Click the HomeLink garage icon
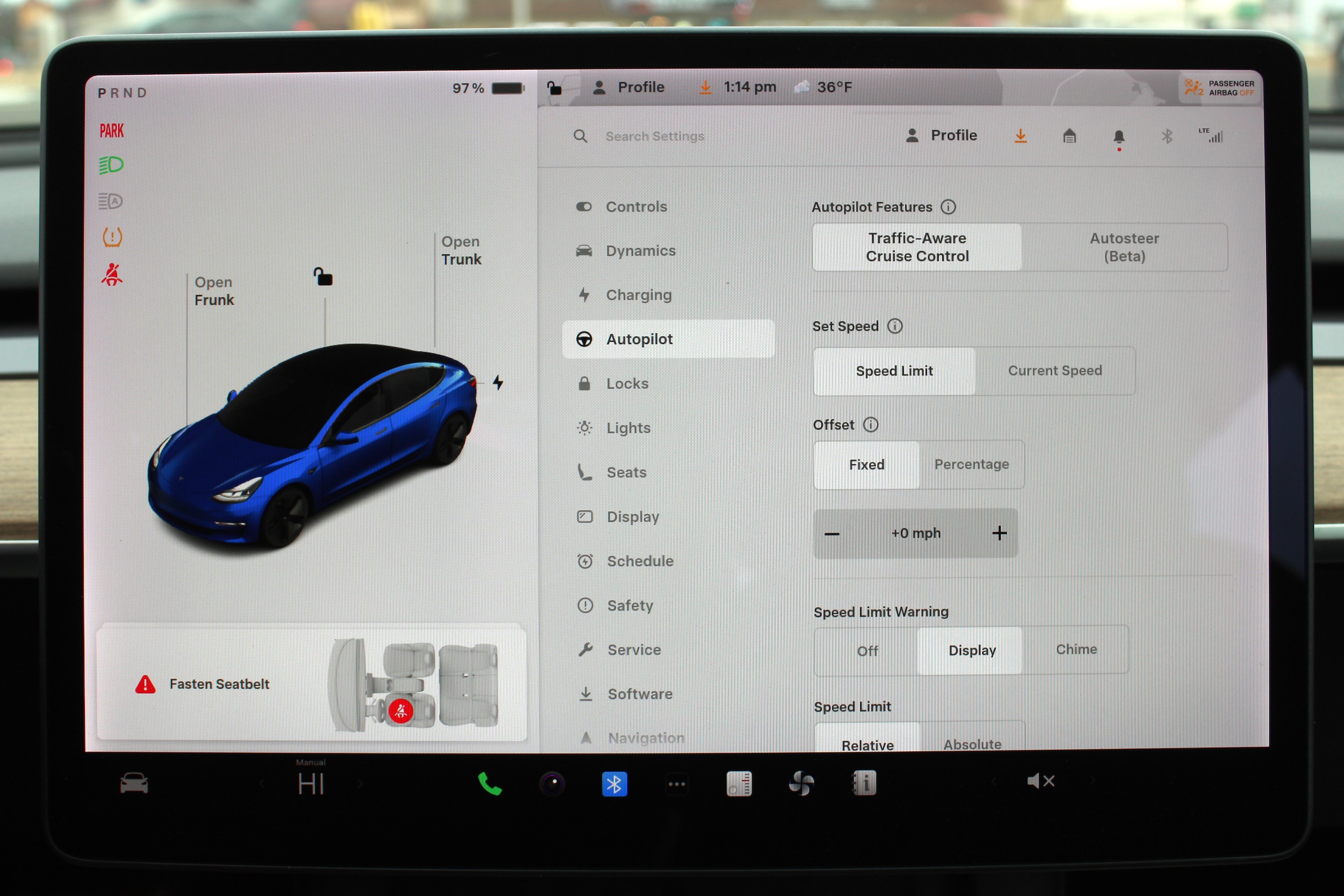 (x=1069, y=136)
